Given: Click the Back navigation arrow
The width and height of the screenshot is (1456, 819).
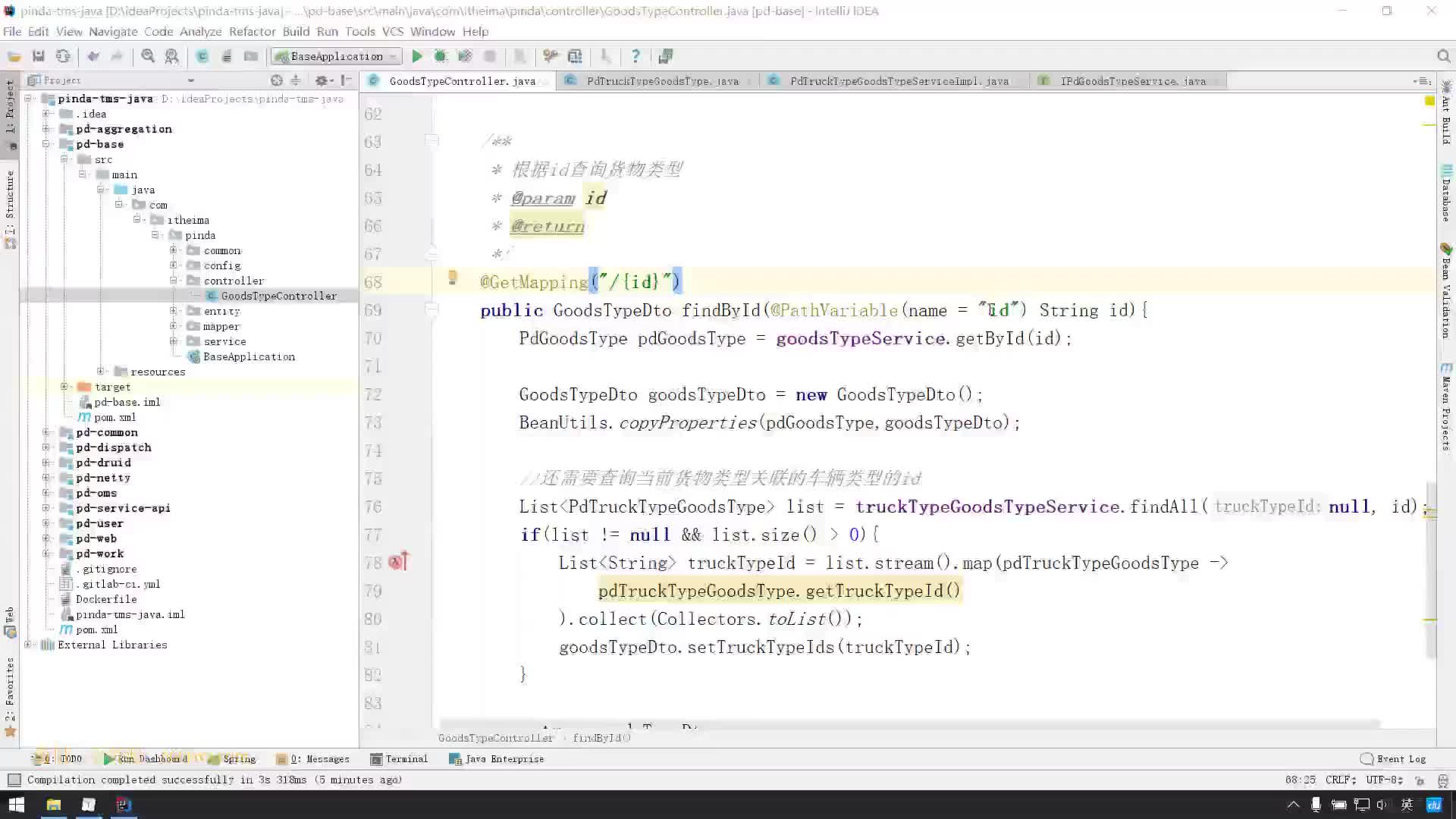Looking at the screenshot, I should 93,56.
